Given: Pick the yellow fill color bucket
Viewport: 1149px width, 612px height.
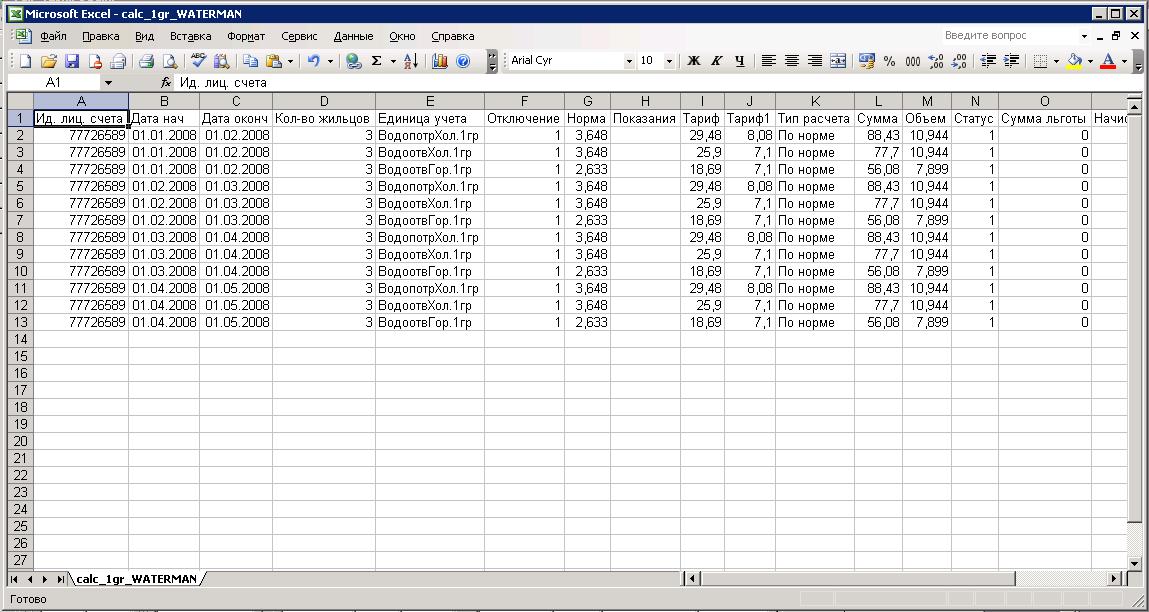Looking at the screenshot, I should point(1074,61).
